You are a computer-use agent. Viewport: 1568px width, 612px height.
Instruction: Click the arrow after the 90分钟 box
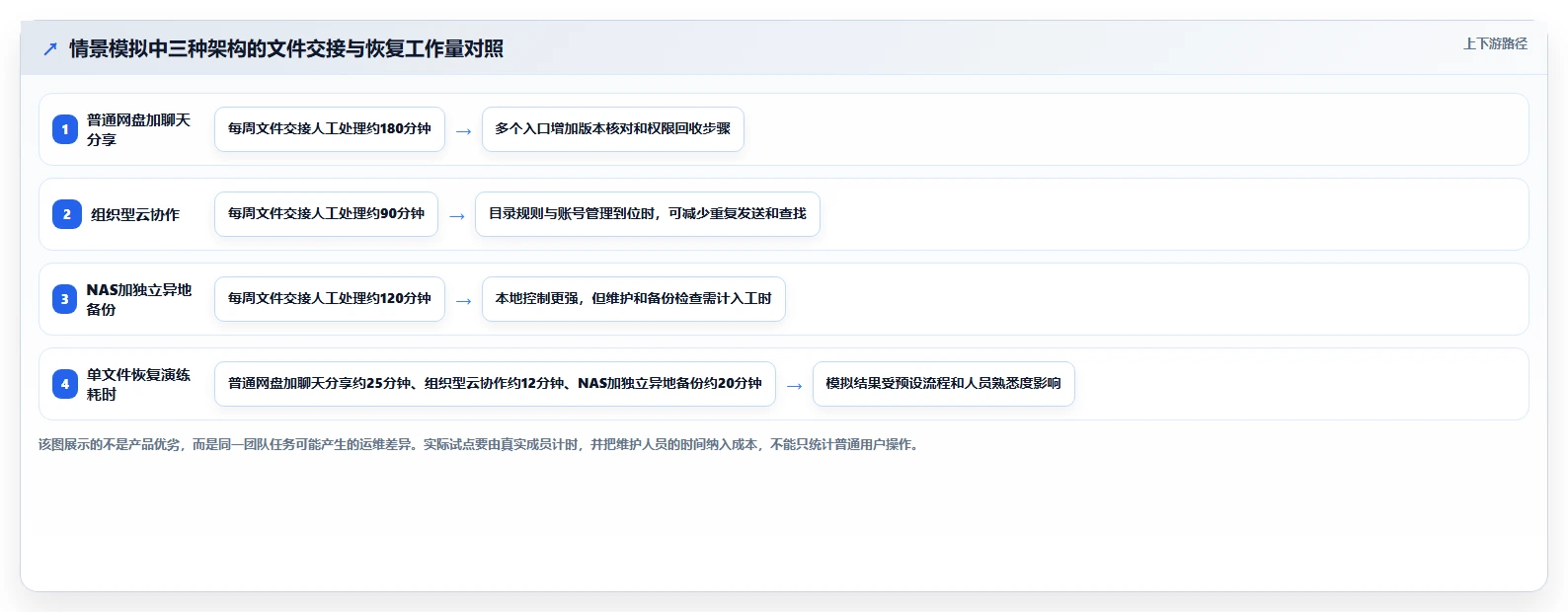click(456, 215)
